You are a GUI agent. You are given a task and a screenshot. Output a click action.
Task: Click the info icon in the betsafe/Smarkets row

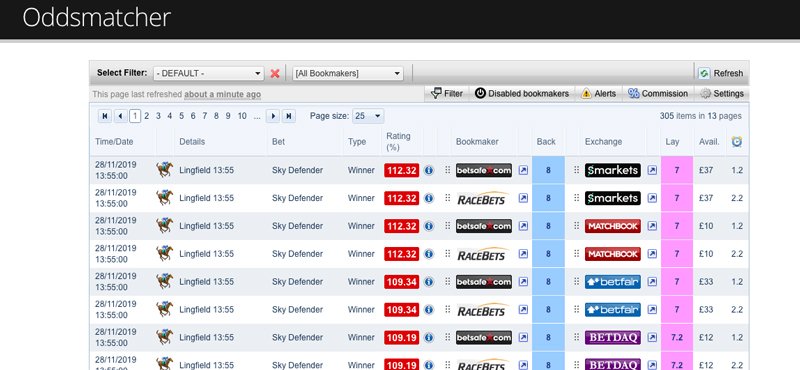(429, 170)
